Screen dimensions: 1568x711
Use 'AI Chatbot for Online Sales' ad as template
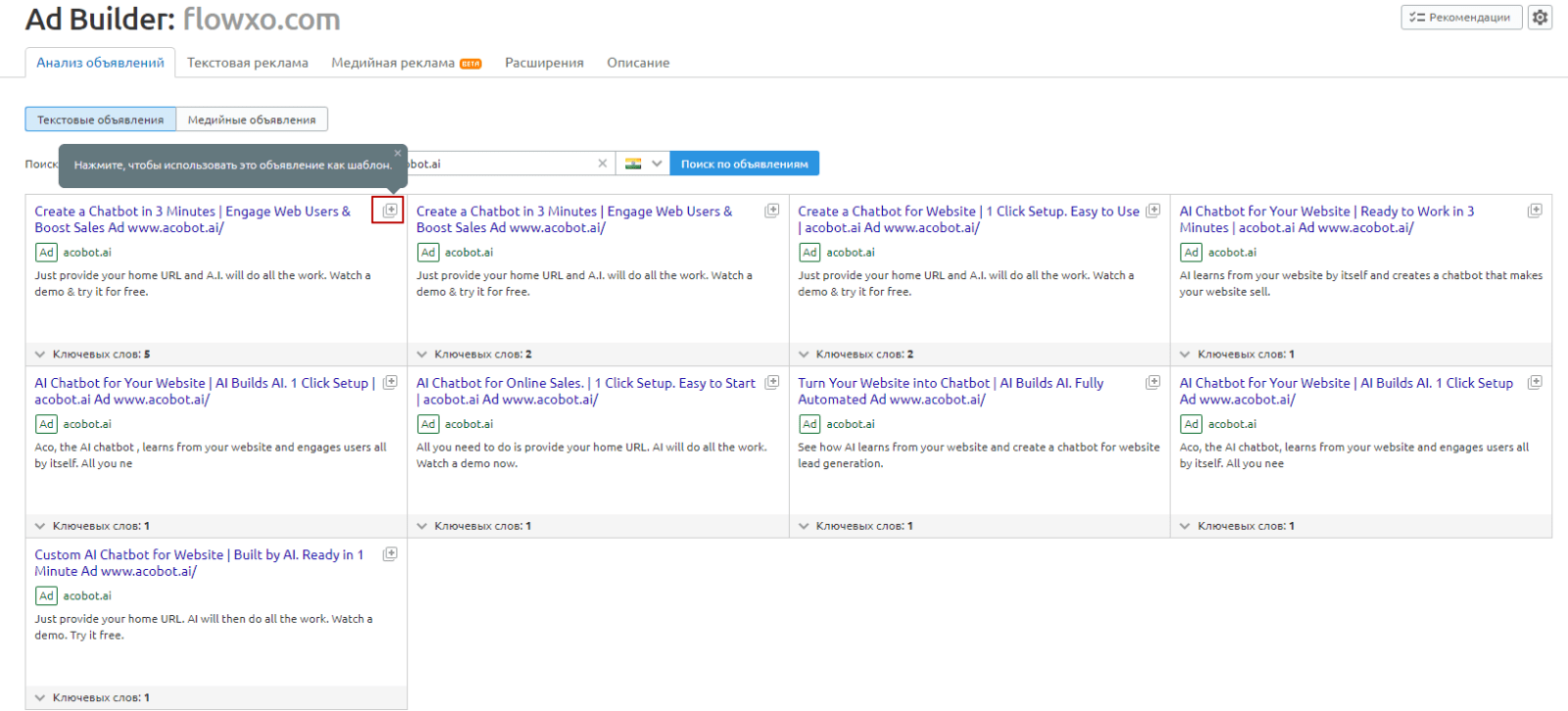[772, 382]
